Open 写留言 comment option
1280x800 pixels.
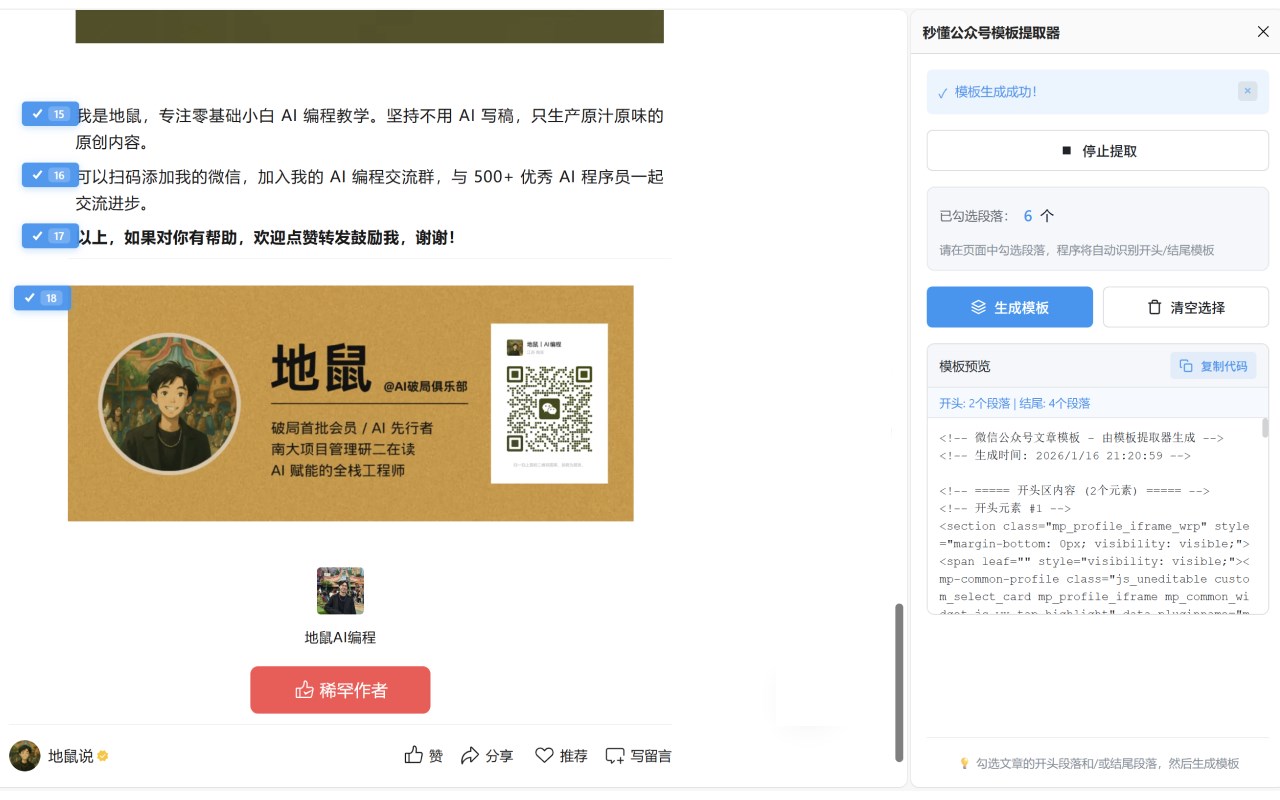pyautogui.click(x=638, y=756)
